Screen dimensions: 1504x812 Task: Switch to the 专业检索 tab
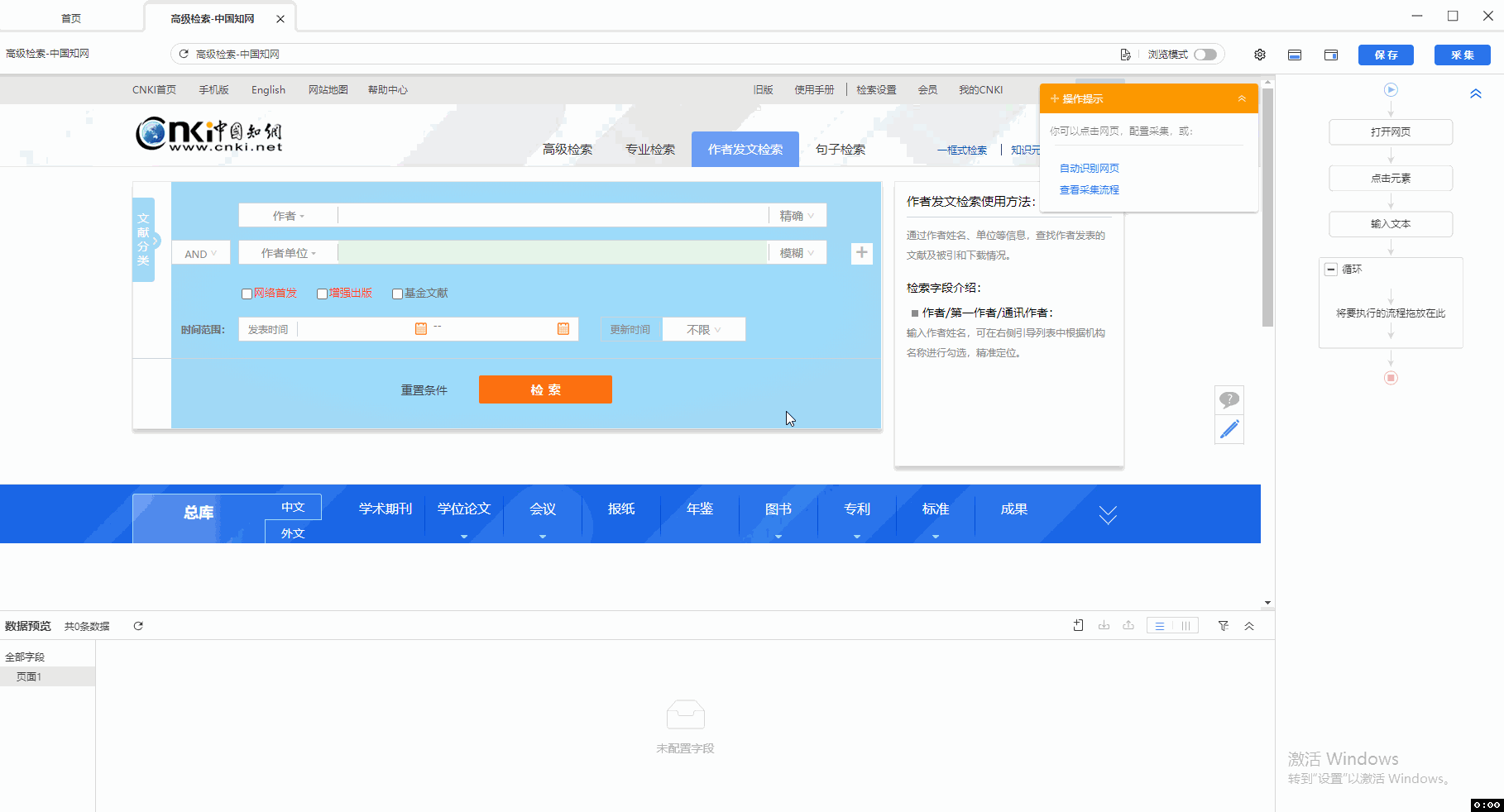point(650,150)
